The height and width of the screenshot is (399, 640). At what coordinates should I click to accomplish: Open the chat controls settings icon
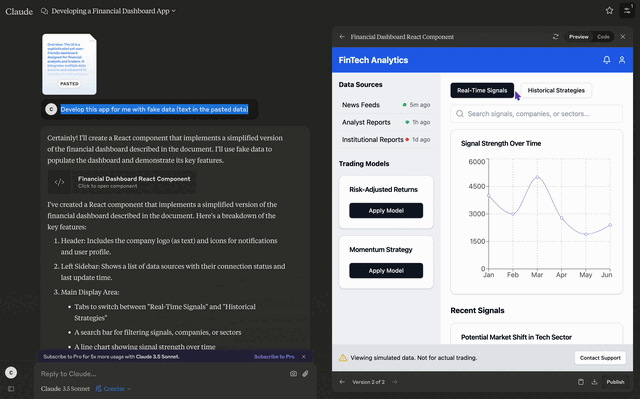[627, 11]
